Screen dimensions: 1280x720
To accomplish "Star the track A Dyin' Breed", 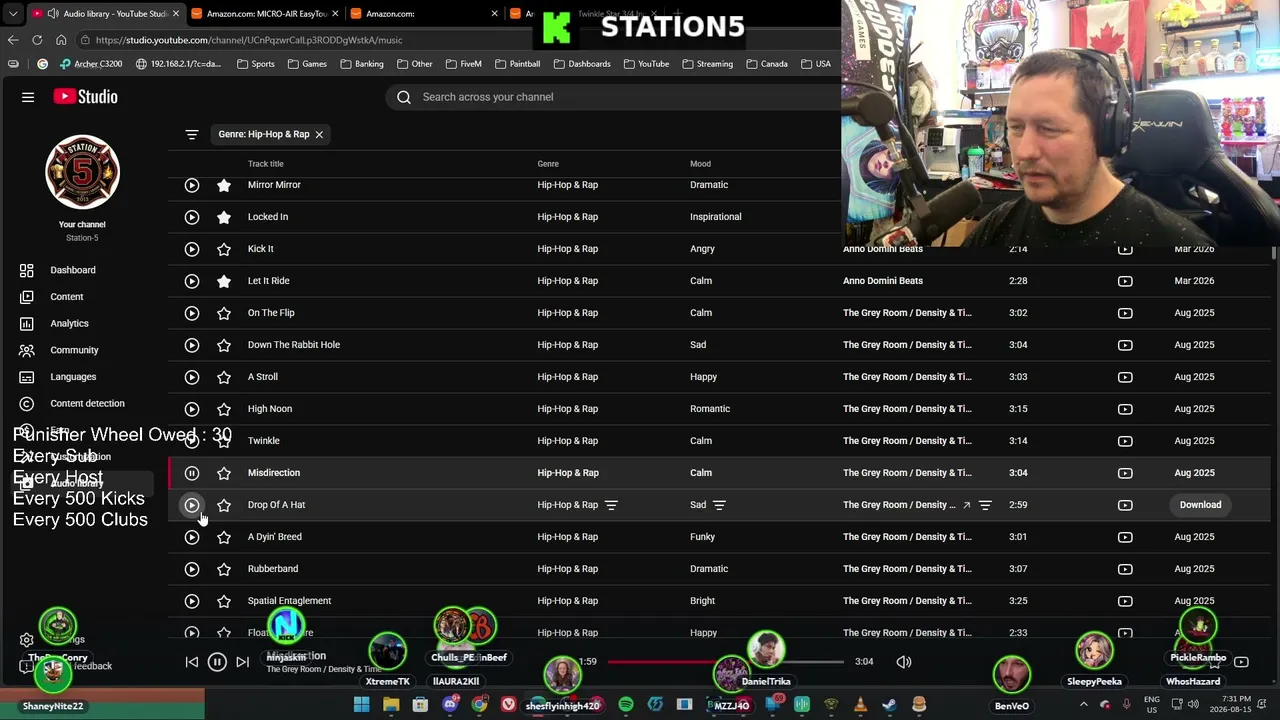I will coord(224,537).
